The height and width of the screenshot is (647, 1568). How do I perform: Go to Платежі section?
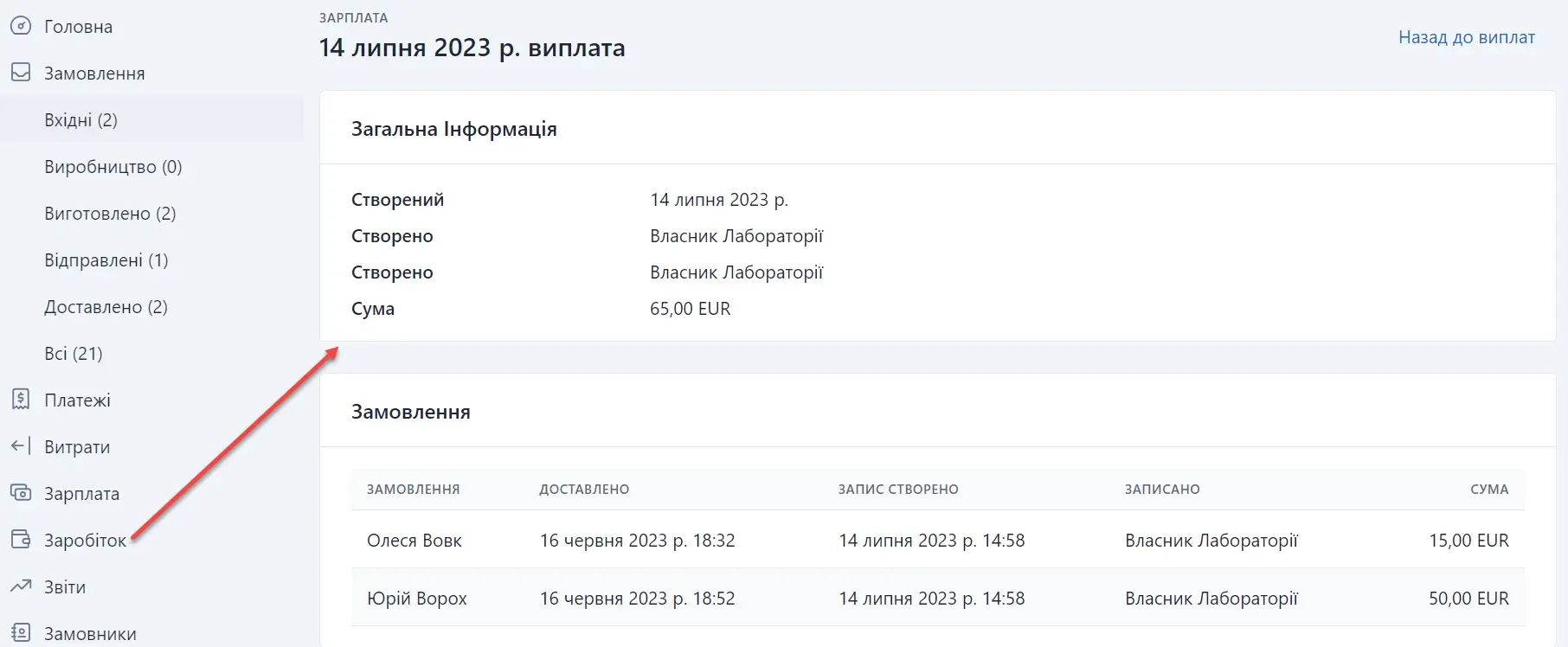(x=77, y=400)
